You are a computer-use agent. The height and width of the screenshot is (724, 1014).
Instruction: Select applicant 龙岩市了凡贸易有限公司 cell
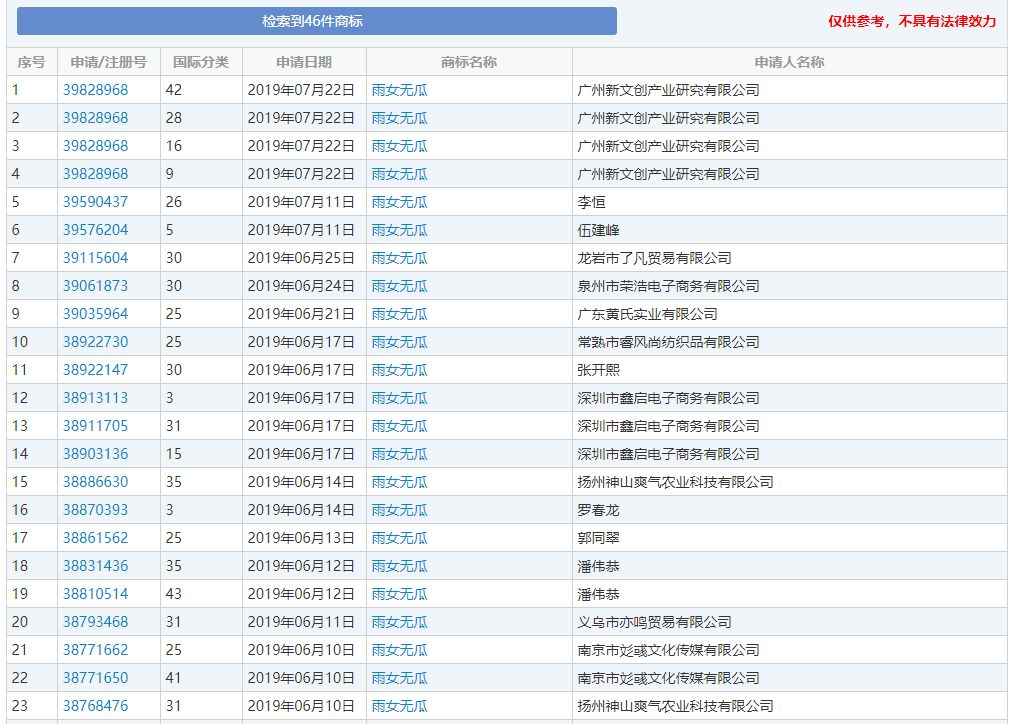[x=790, y=258]
